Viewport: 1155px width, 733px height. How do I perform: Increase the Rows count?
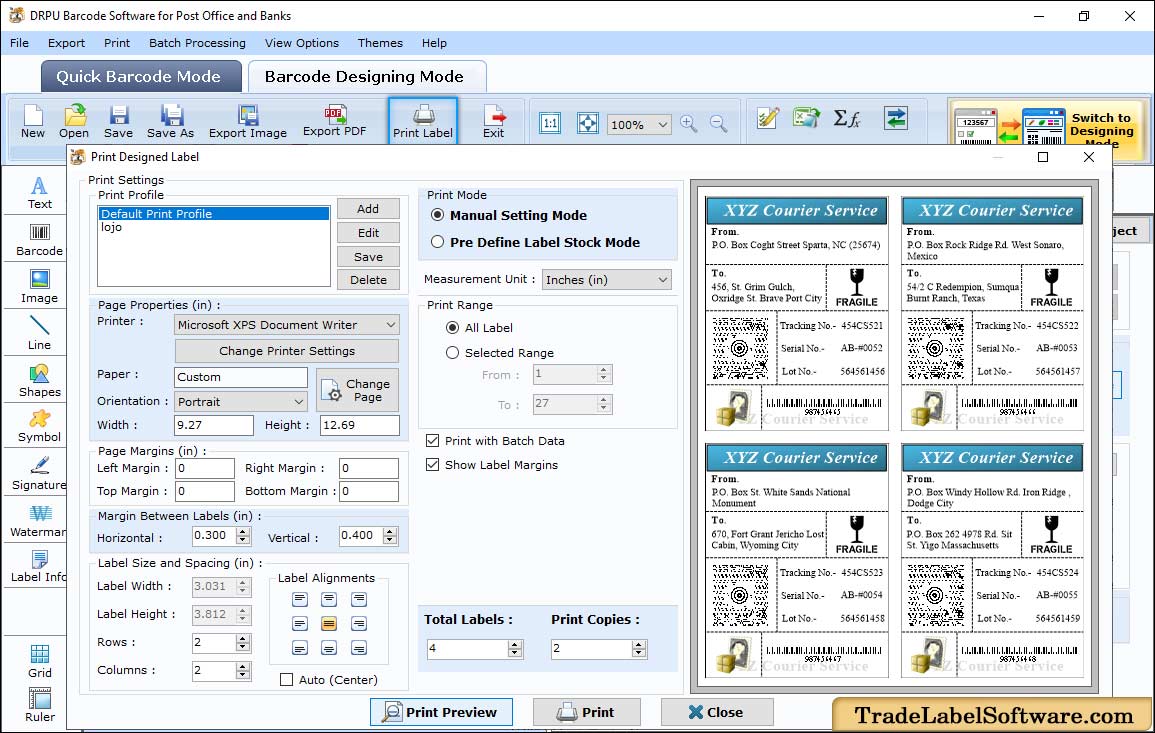point(243,639)
